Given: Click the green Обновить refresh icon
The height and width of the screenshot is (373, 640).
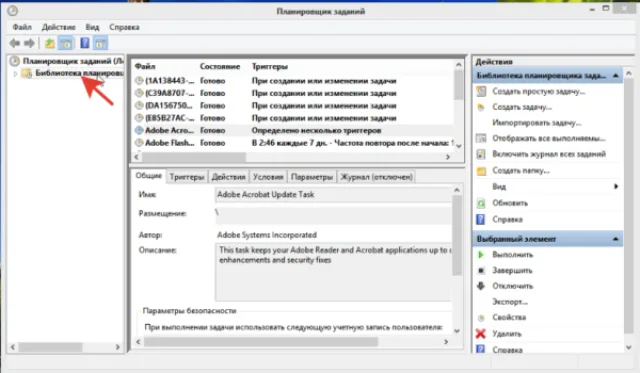Looking at the screenshot, I should tap(481, 203).
